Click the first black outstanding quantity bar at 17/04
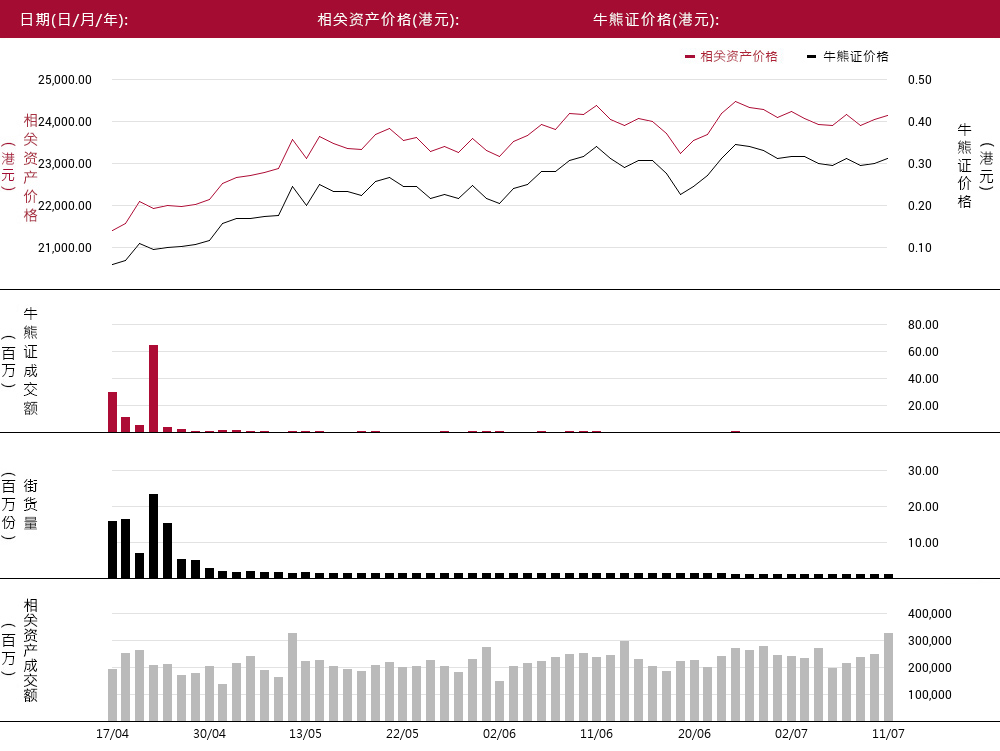1000x751 pixels. [x=112, y=550]
